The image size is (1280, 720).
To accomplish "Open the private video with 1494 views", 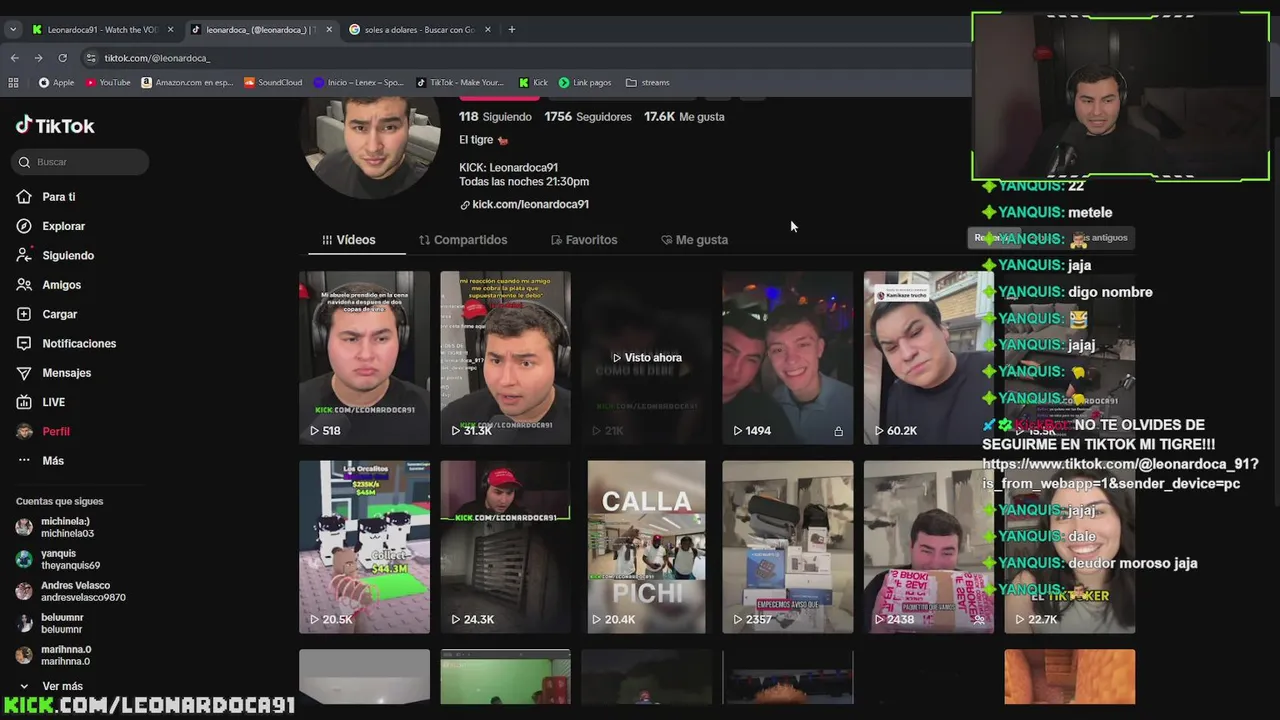I will (x=787, y=357).
